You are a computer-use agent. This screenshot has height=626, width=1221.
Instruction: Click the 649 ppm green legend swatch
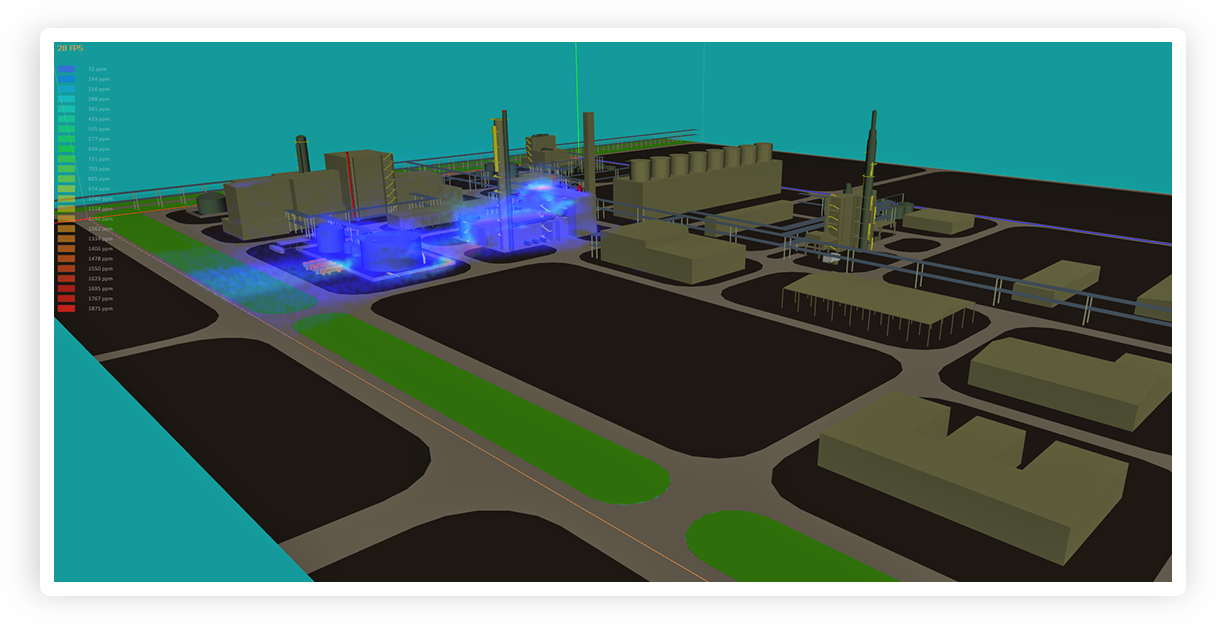(66, 149)
